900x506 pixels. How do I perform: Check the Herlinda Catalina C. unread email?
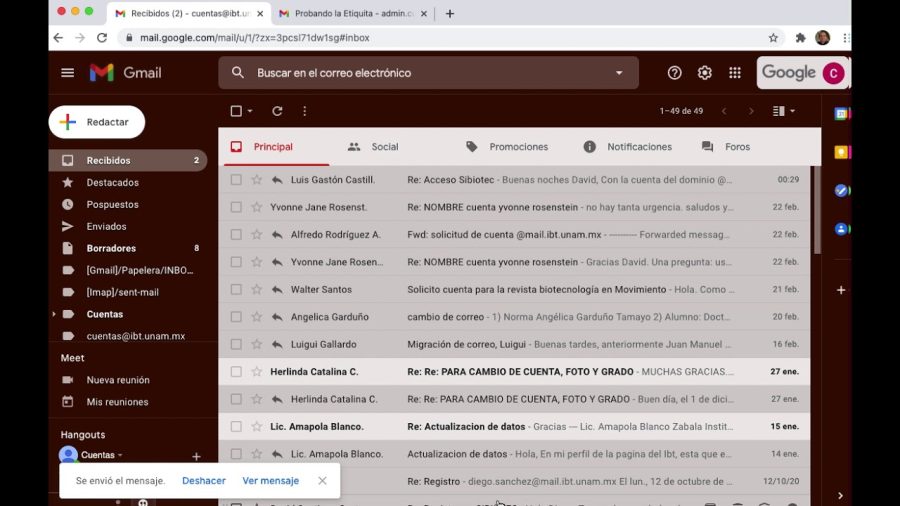[236, 372]
